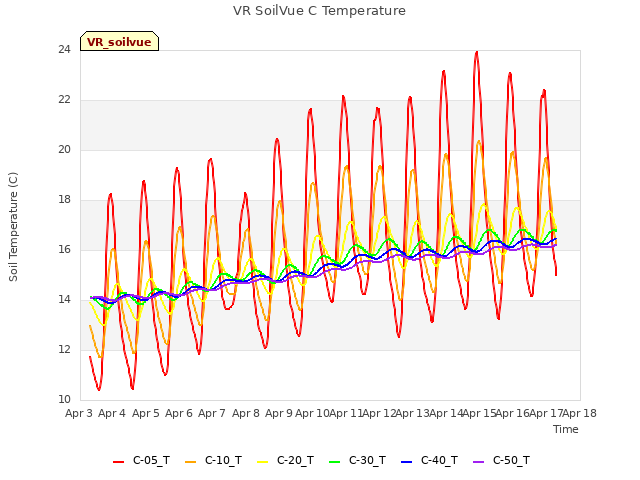The height and width of the screenshot is (480, 640).
Task: Click the VR_soilvue annotation box
Action: coord(119,41)
